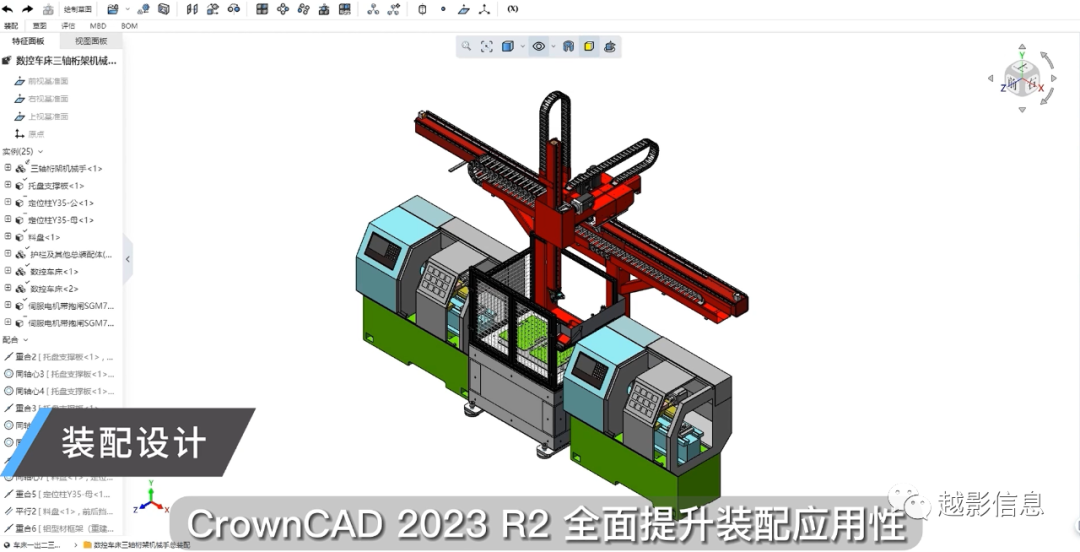Viewport: 1080px width, 552px height.
Task: Expand the 料盘<1> node
Action: pos(8,236)
